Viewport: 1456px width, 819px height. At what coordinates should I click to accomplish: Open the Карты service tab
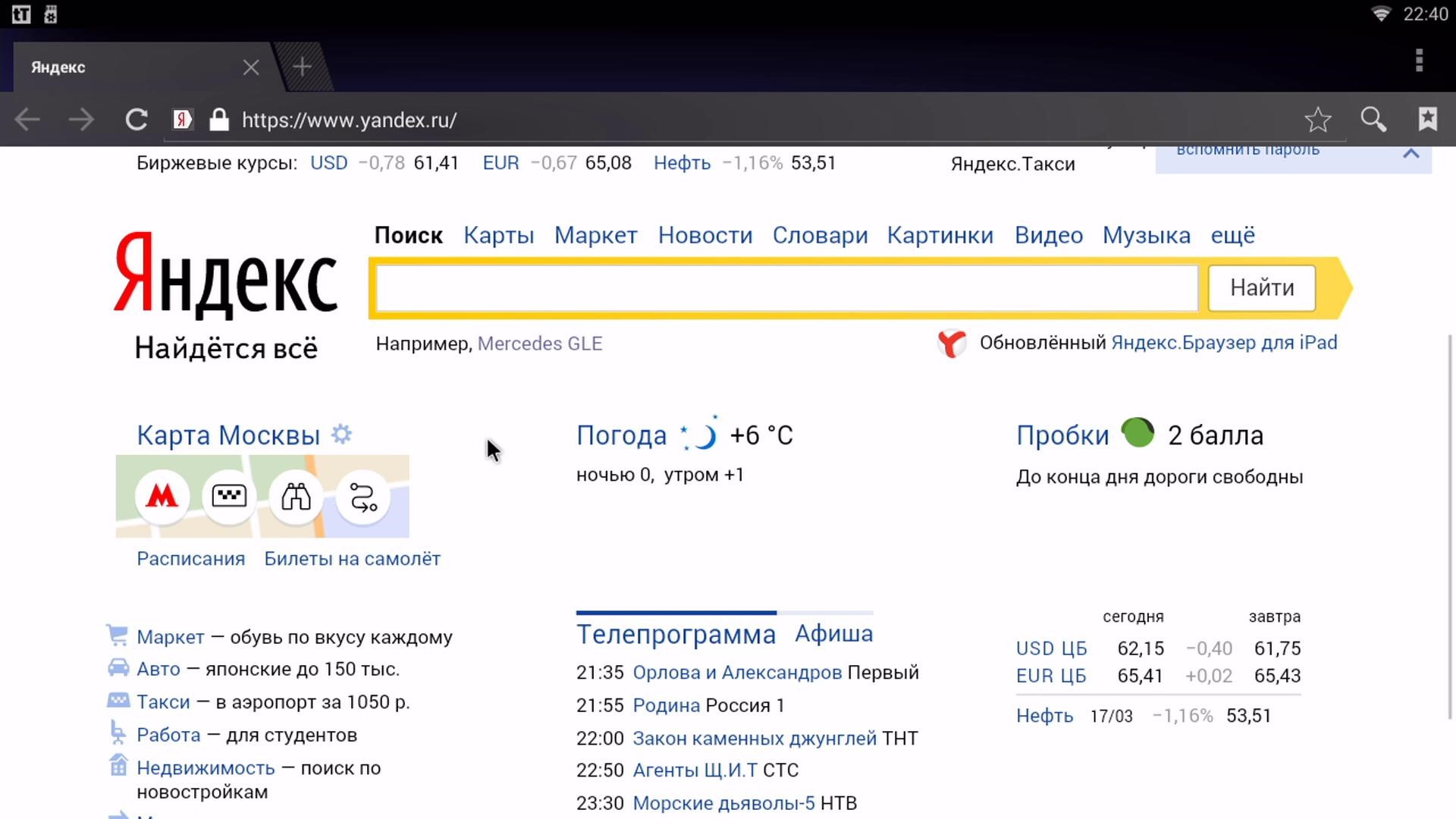[499, 236]
